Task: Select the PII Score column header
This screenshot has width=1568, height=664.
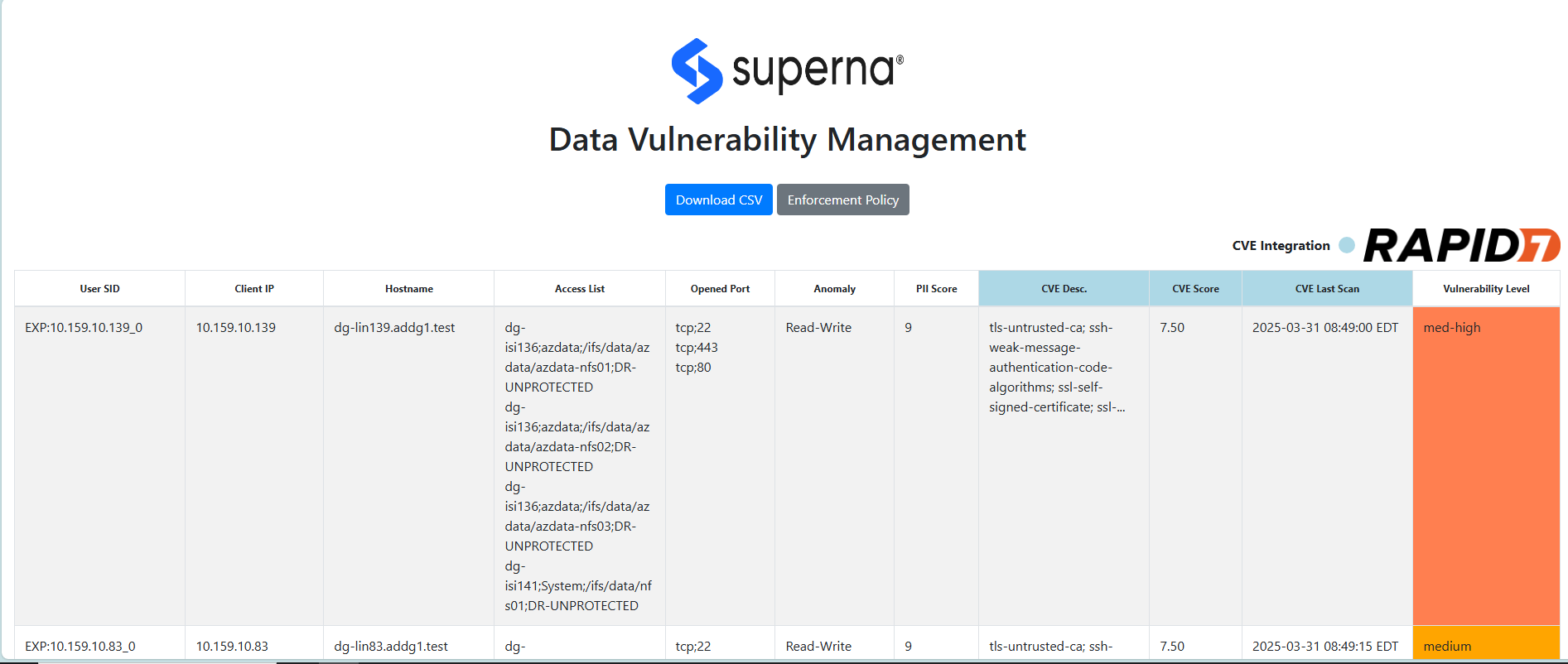Action: pyautogui.click(x=937, y=289)
